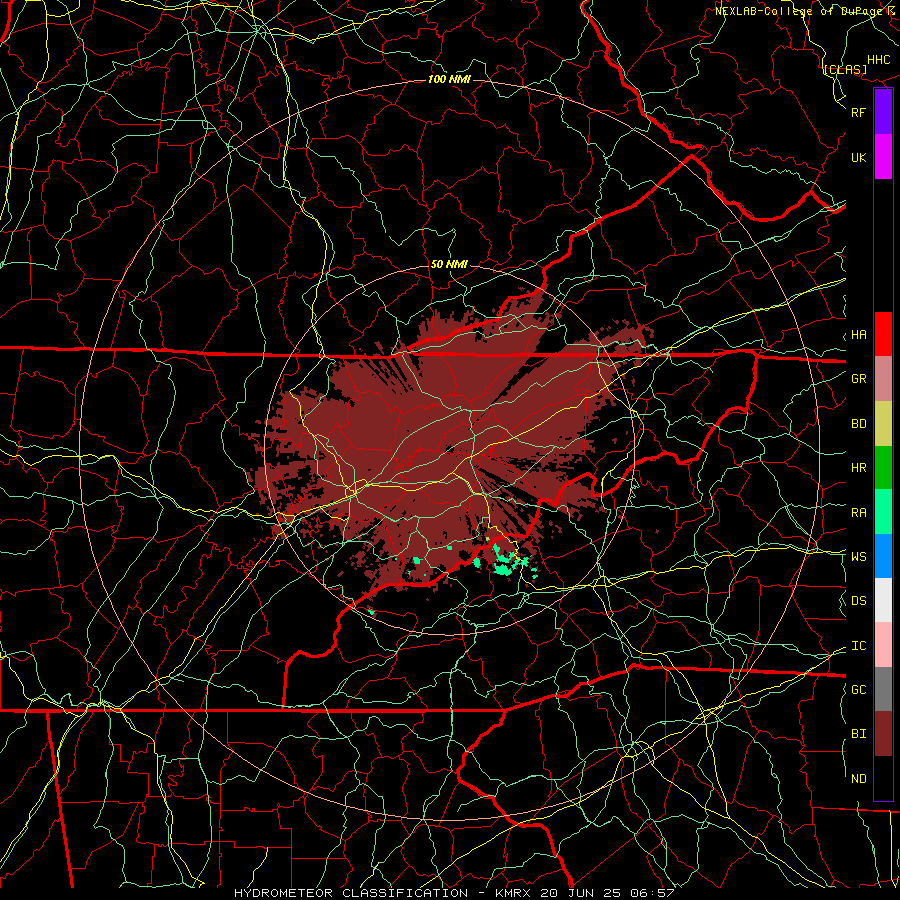Image resolution: width=900 pixels, height=900 pixels.
Task: Click the 'BI' legend label
Action: [x=858, y=734]
